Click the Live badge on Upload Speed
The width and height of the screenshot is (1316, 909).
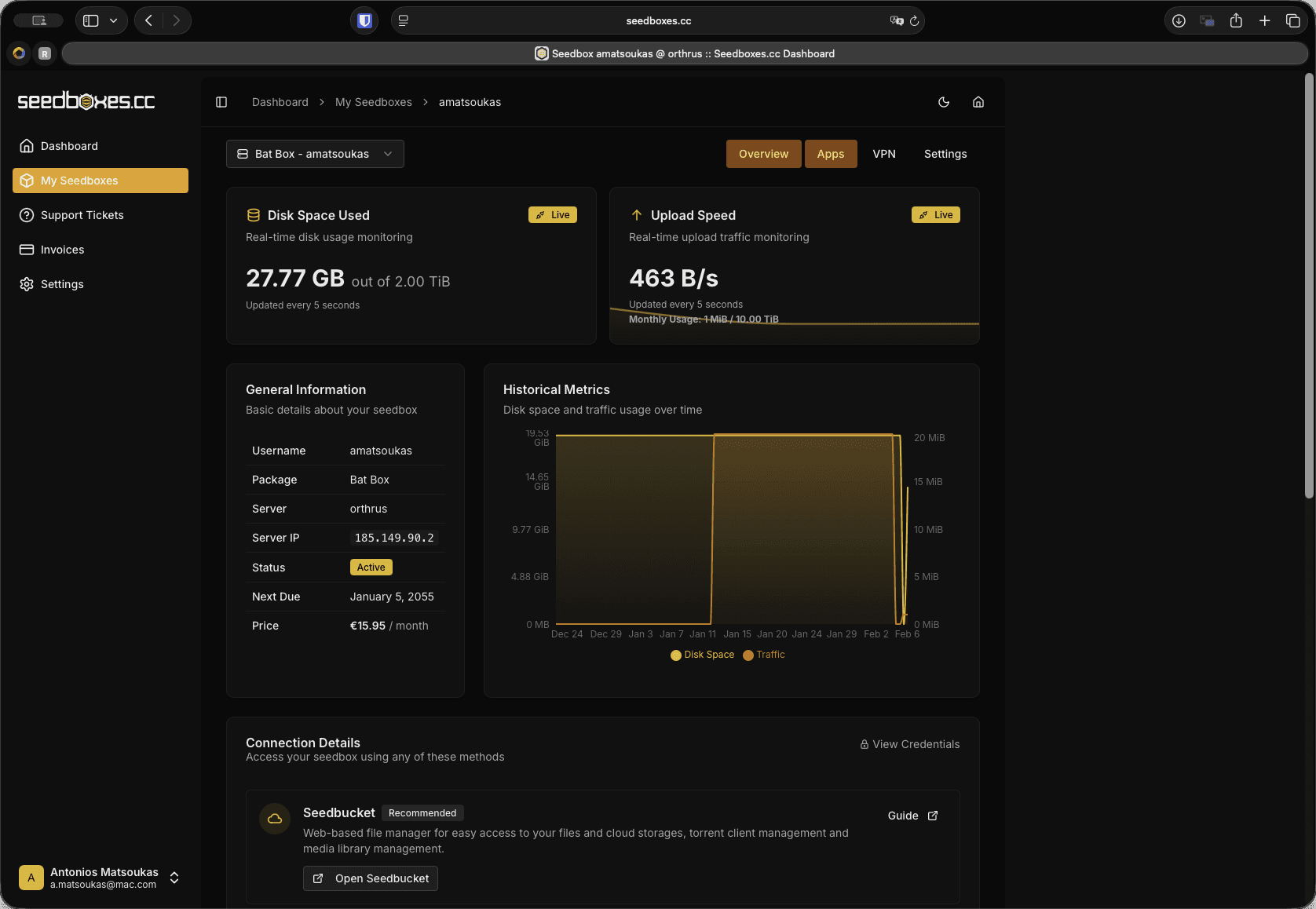coord(936,215)
